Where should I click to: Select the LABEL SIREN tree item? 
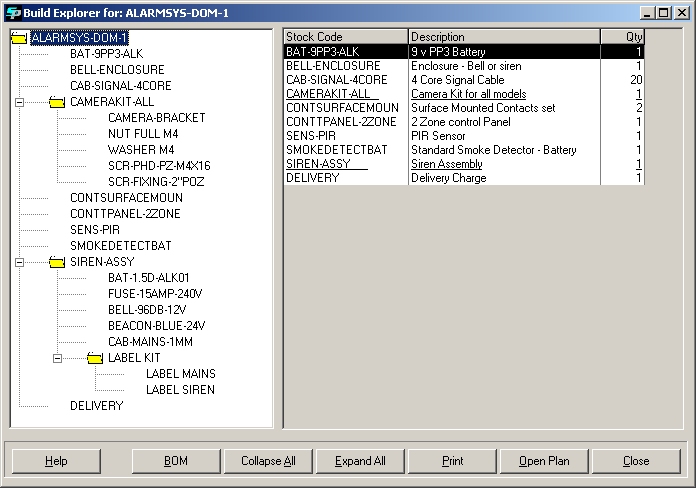point(180,390)
